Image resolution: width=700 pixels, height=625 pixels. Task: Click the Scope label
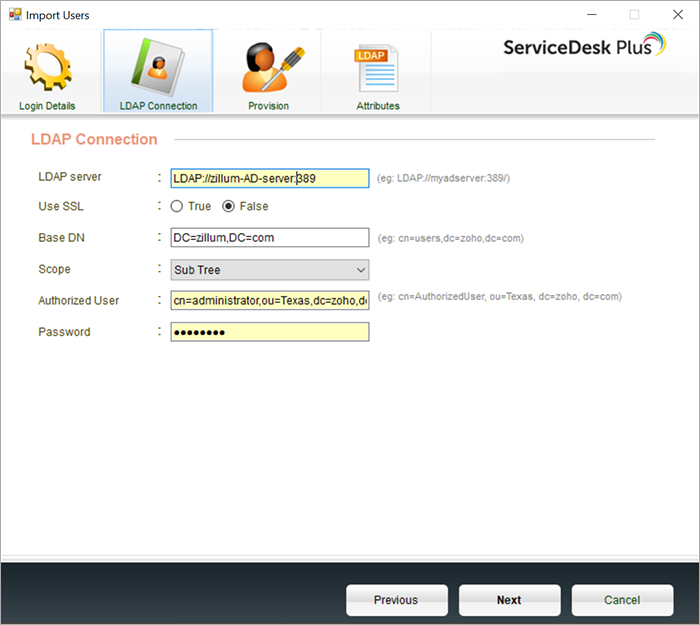pos(54,269)
